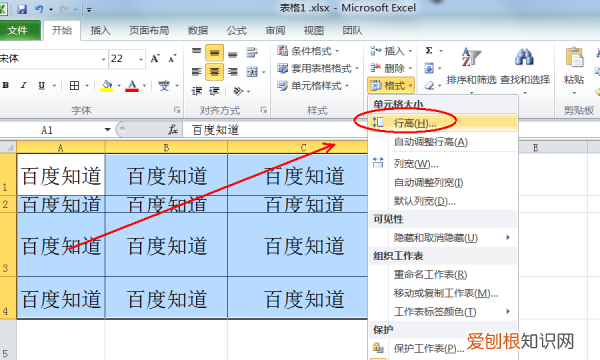600x360 pixels.
Task: Expand the font name dropdown
Action: (103, 59)
